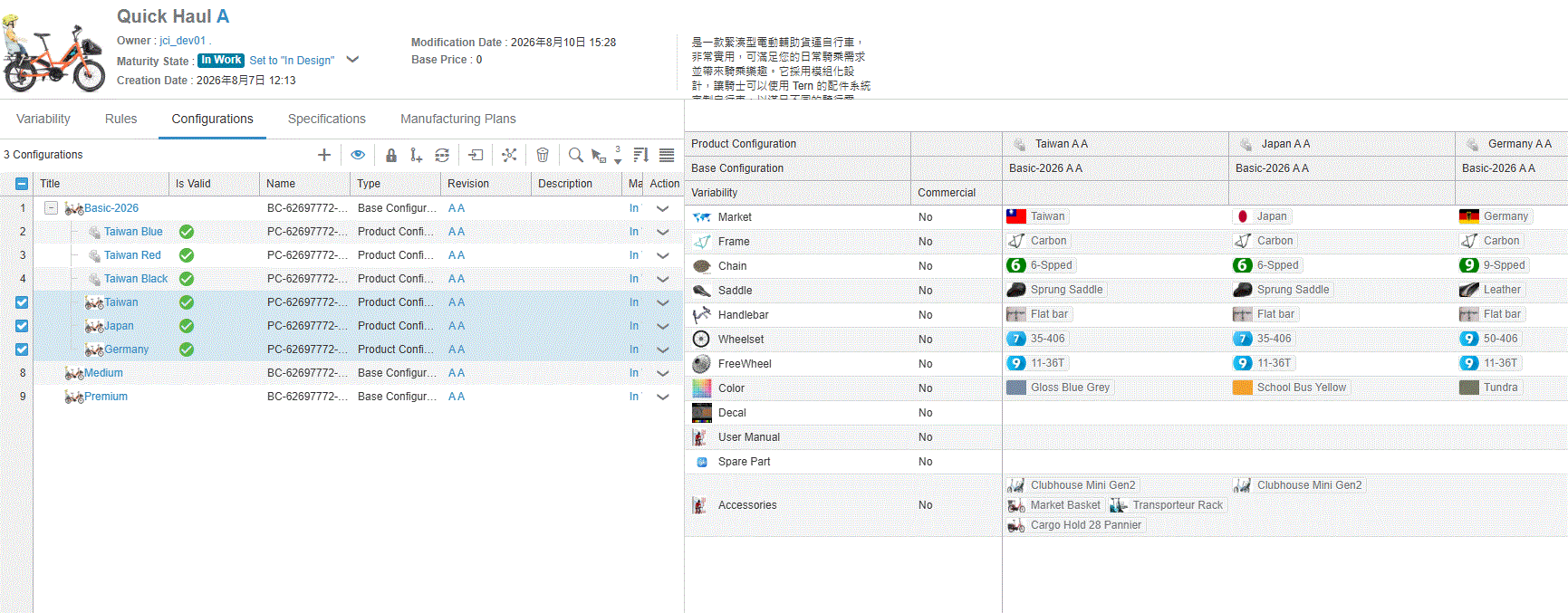Open the maturity state dropdown chevron
Viewport: 1568px width, 613px height.
(x=353, y=60)
